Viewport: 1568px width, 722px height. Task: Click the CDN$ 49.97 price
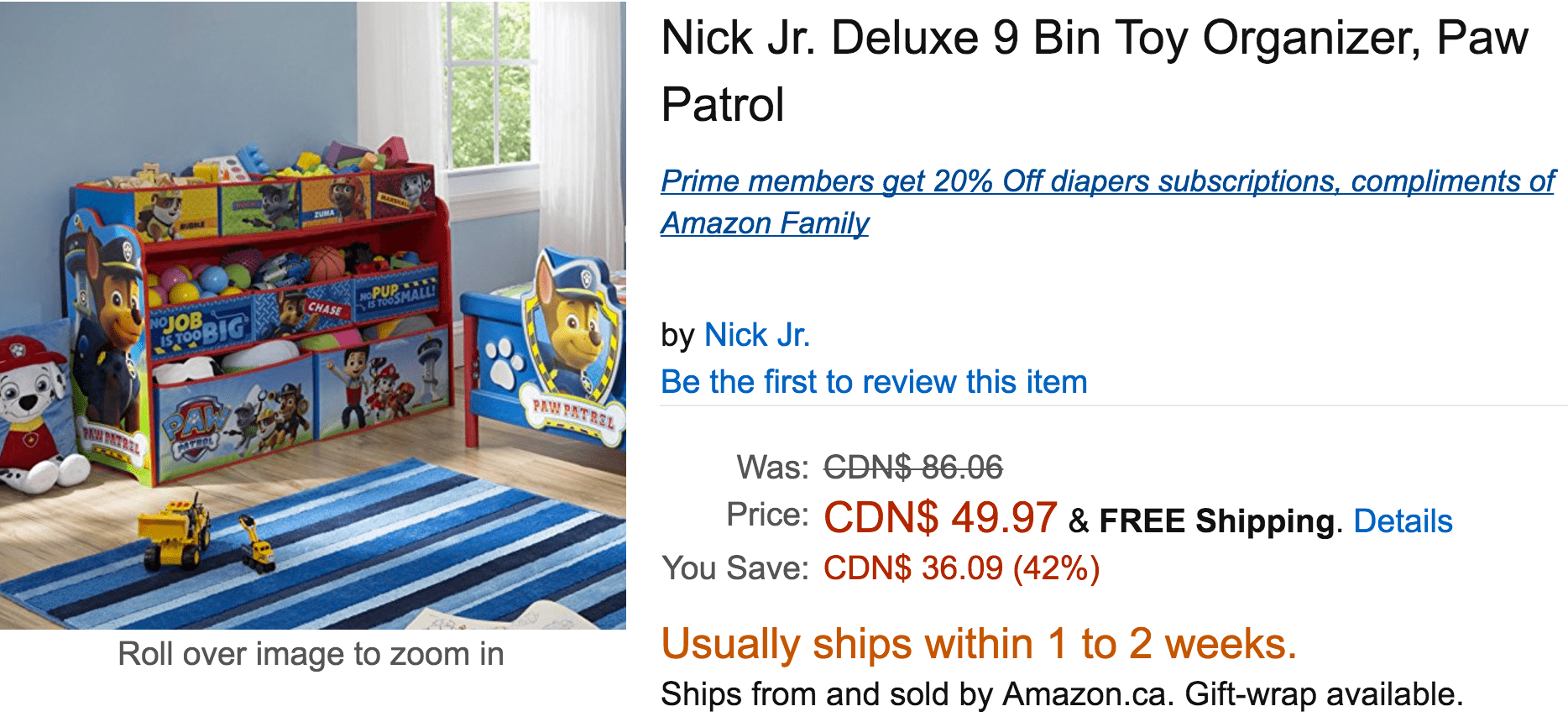click(x=940, y=517)
